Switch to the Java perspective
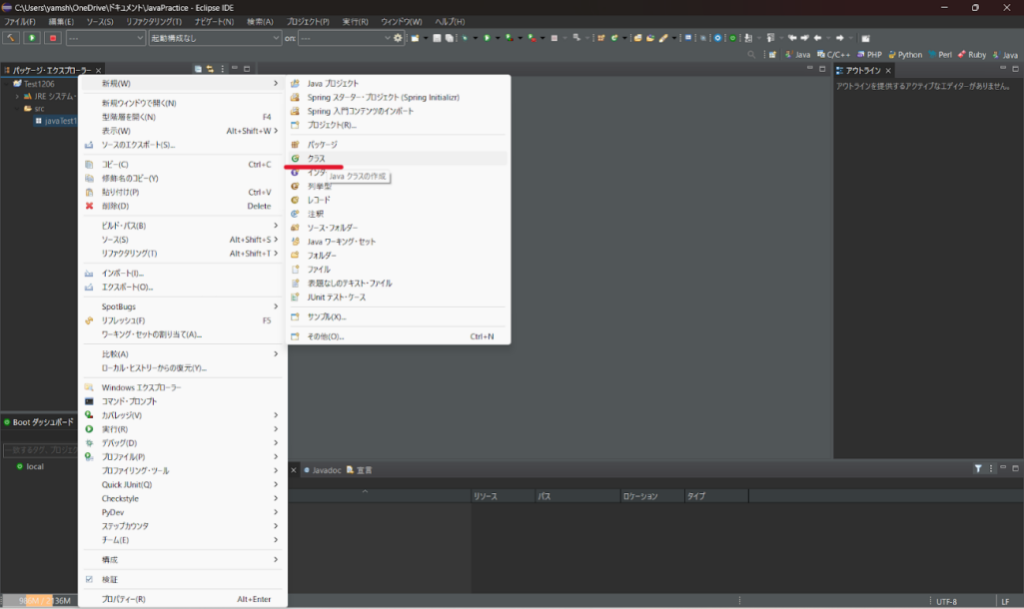This screenshot has width=1024, height=609. [798, 54]
